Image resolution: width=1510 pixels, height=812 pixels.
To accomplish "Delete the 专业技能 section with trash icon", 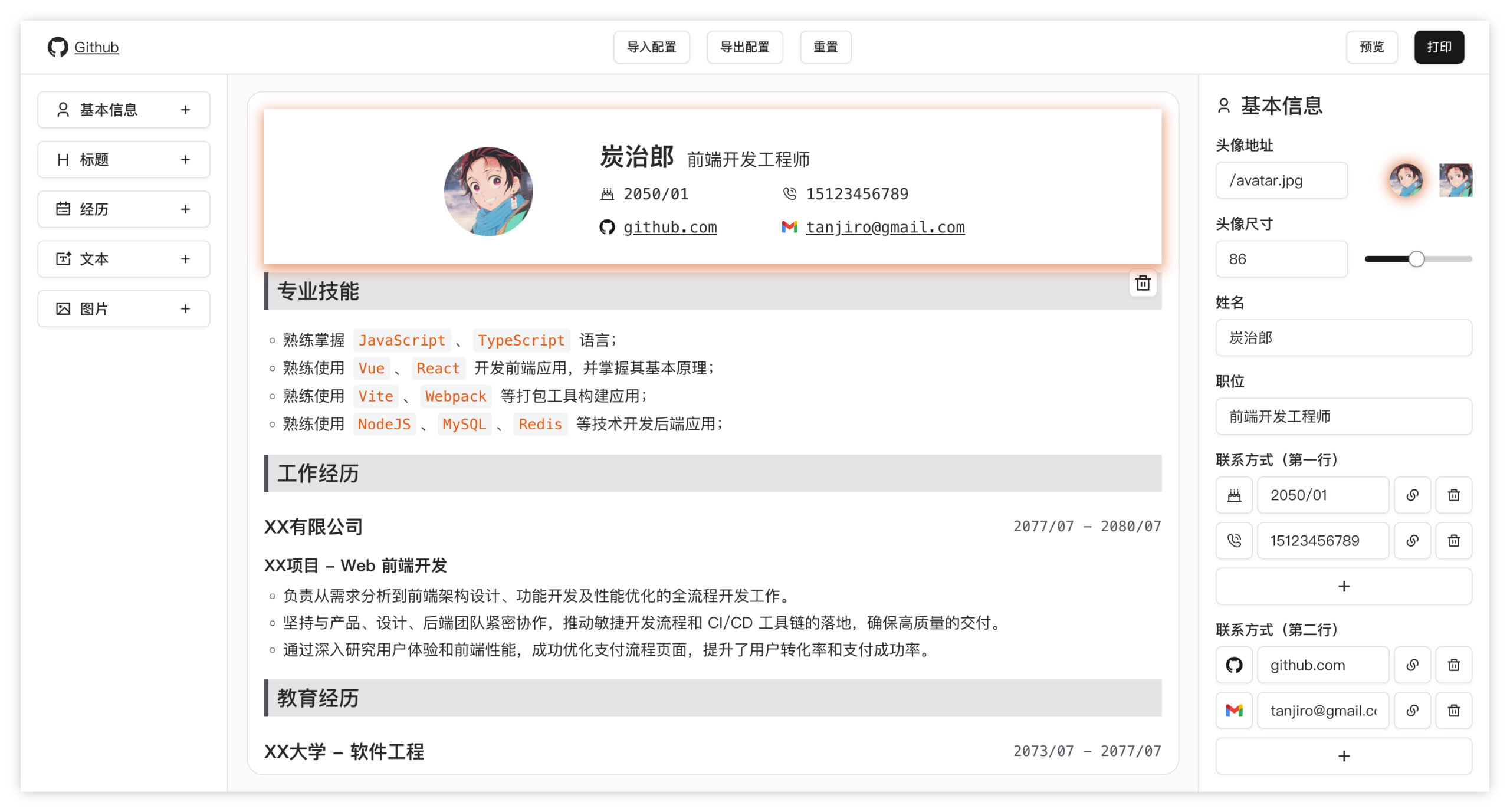I will 1143,284.
